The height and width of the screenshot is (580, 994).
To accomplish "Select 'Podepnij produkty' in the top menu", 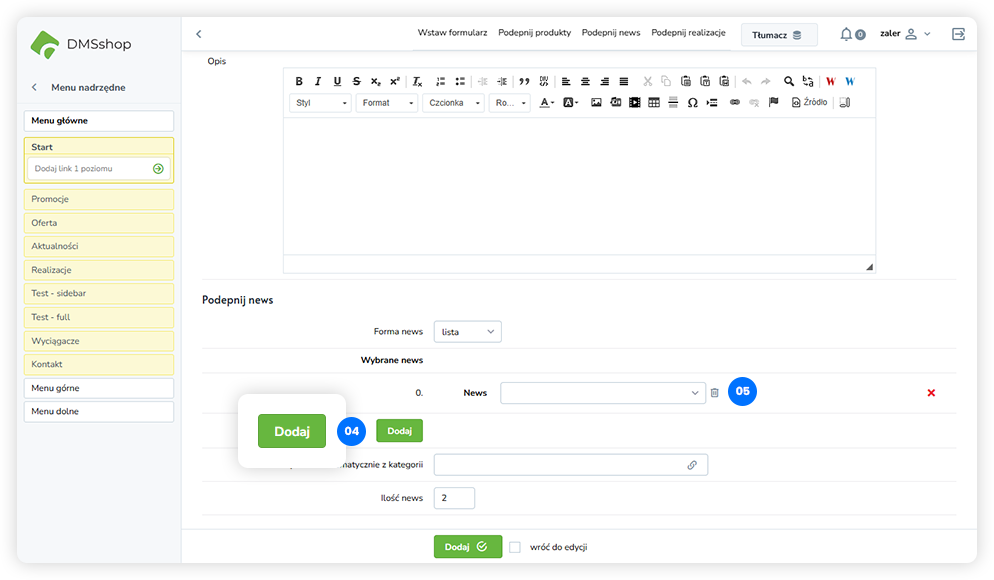I will pos(534,33).
